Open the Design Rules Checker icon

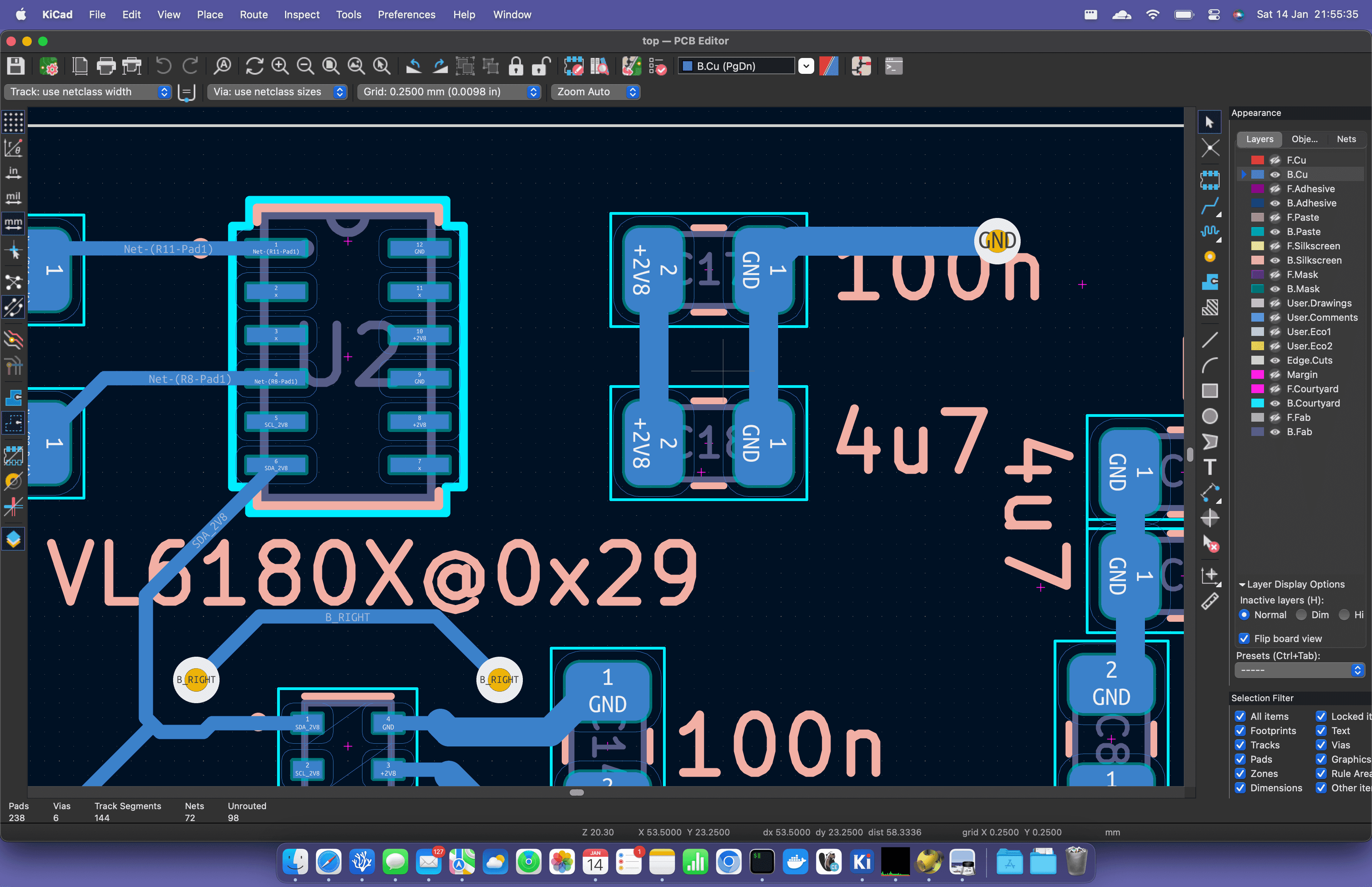point(657,66)
